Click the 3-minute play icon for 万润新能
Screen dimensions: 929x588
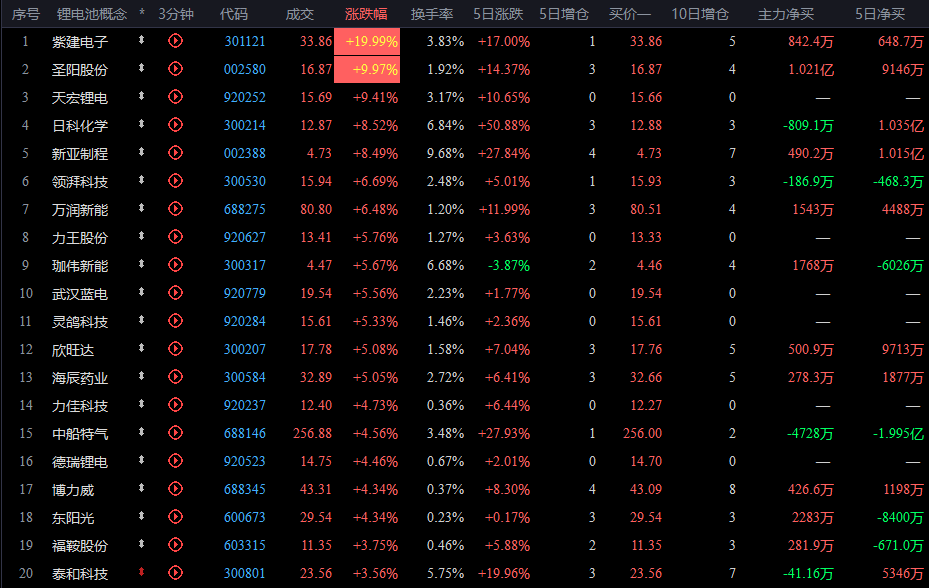click(175, 209)
